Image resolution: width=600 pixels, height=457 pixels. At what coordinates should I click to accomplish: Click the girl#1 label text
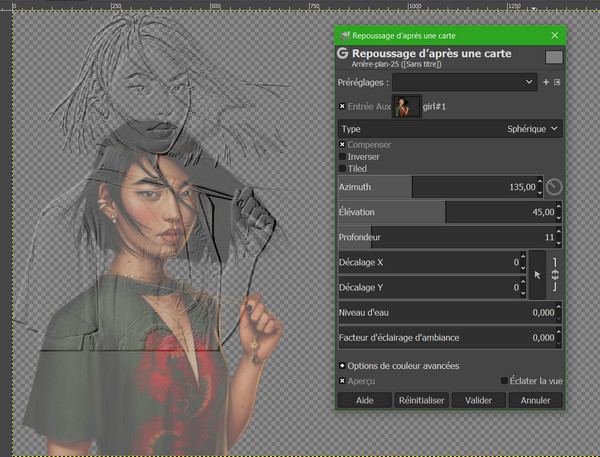click(x=434, y=107)
